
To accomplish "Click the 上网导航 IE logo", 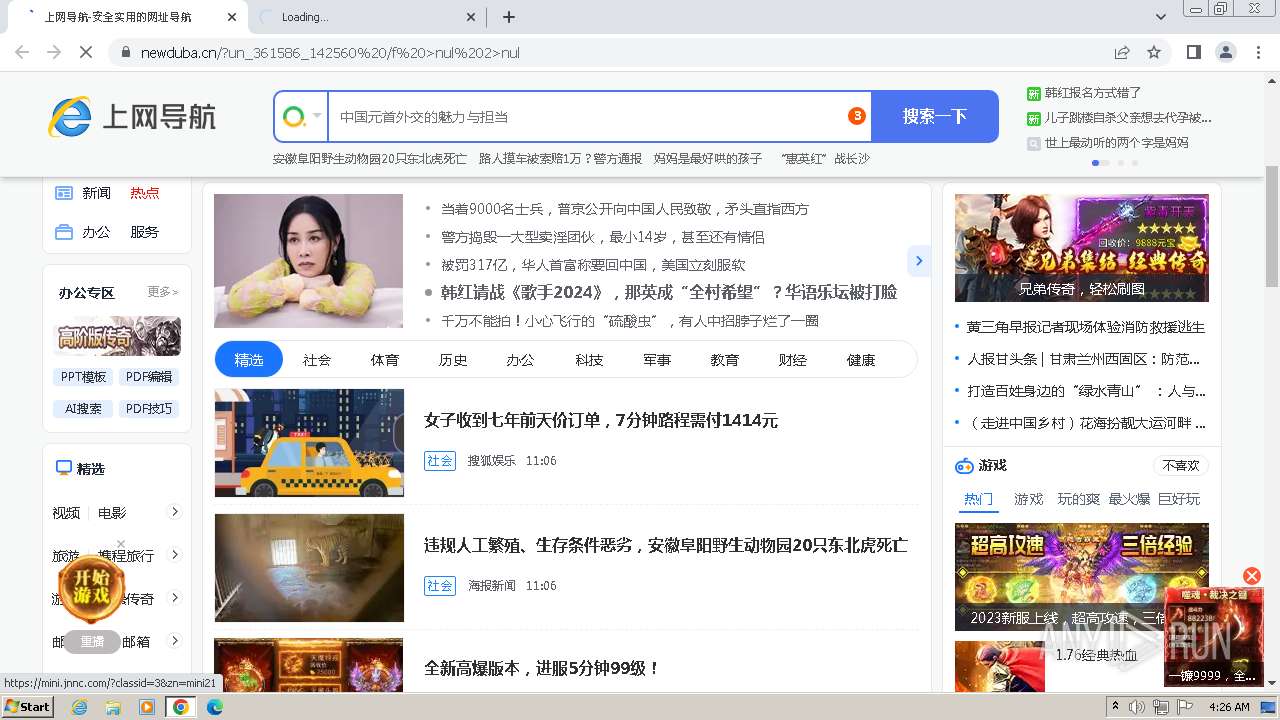I will (x=131, y=117).
